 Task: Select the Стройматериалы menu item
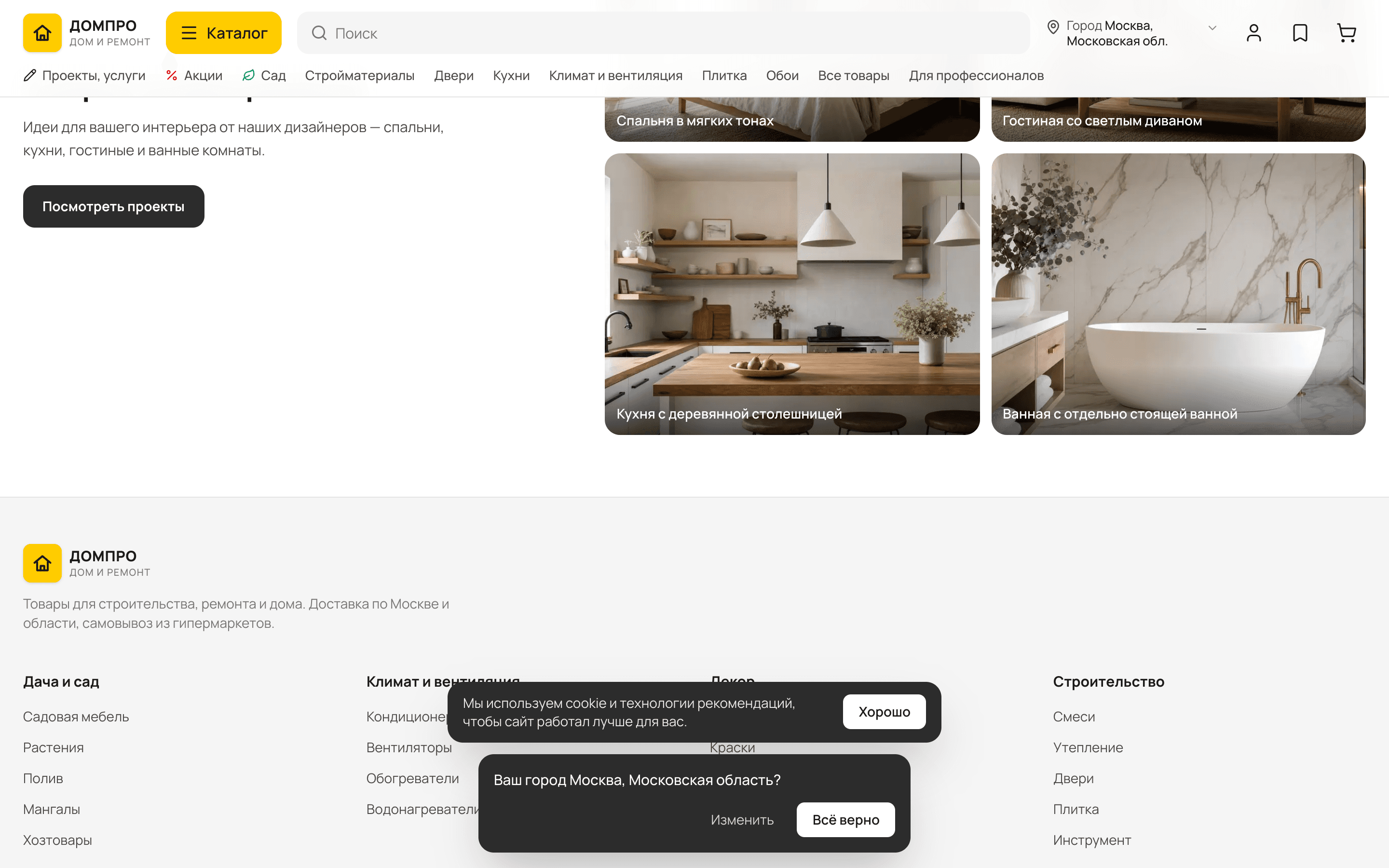[x=359, y=75]
